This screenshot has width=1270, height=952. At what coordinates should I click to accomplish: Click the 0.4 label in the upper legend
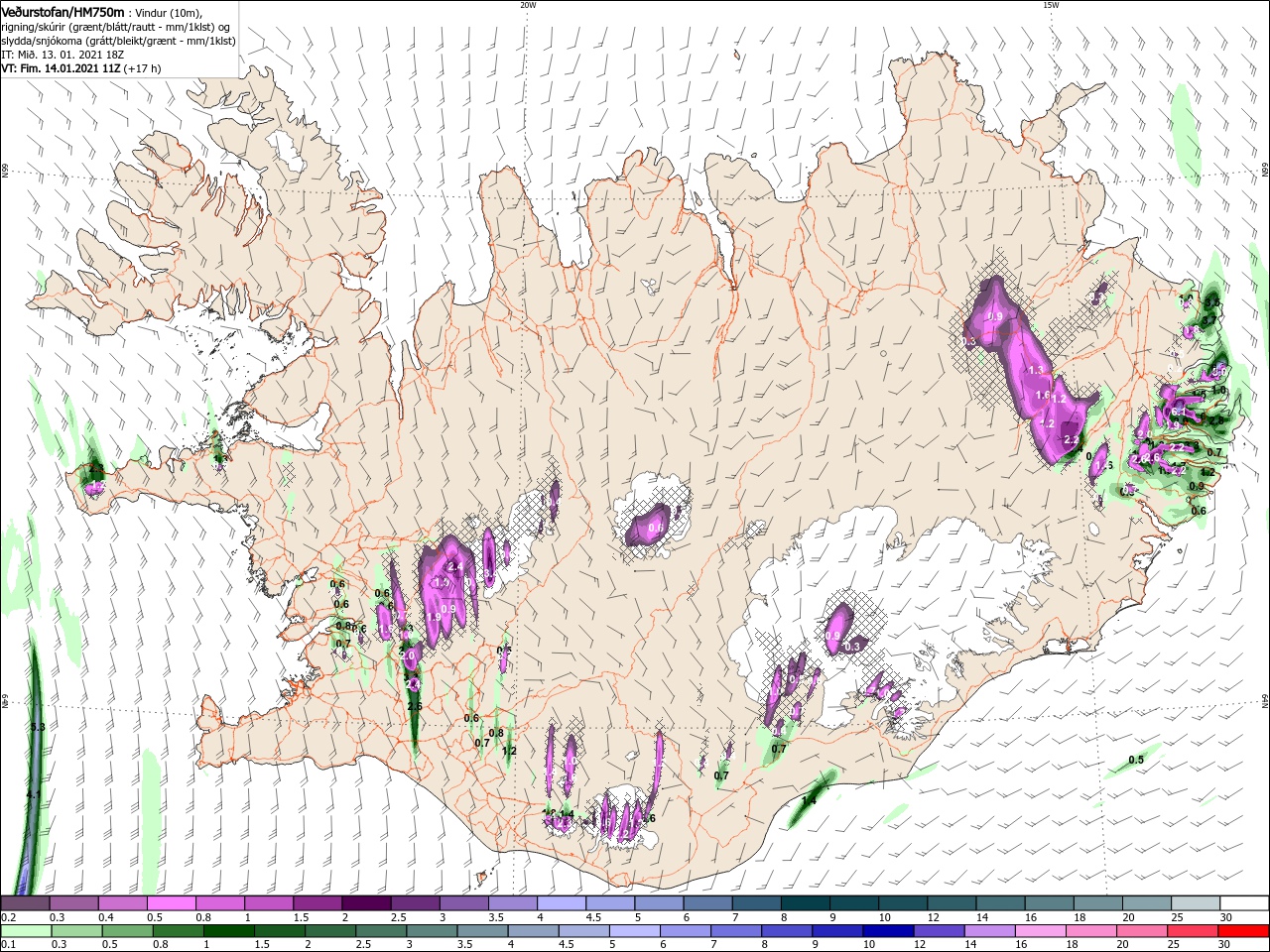[104, 917]
